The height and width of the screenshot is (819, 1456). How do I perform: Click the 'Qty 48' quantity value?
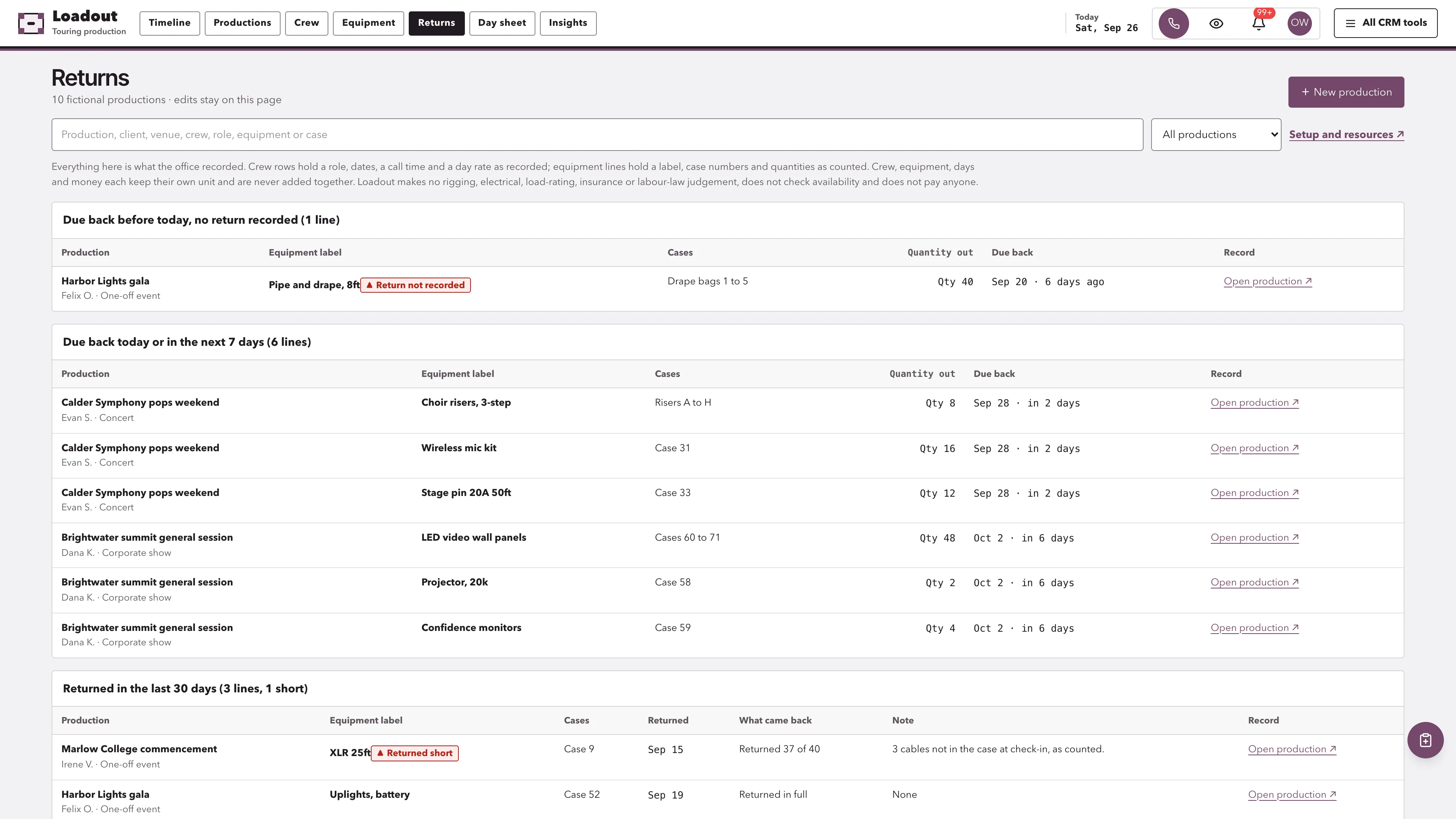[937, 538]
